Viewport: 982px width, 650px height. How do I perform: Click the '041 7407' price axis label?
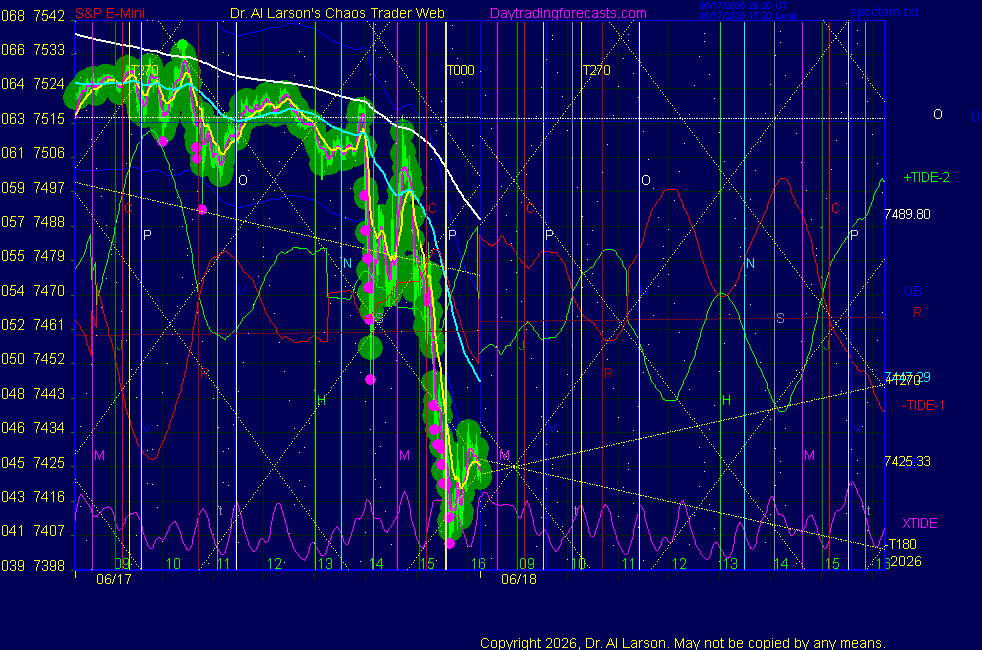[x=33, y=531]
